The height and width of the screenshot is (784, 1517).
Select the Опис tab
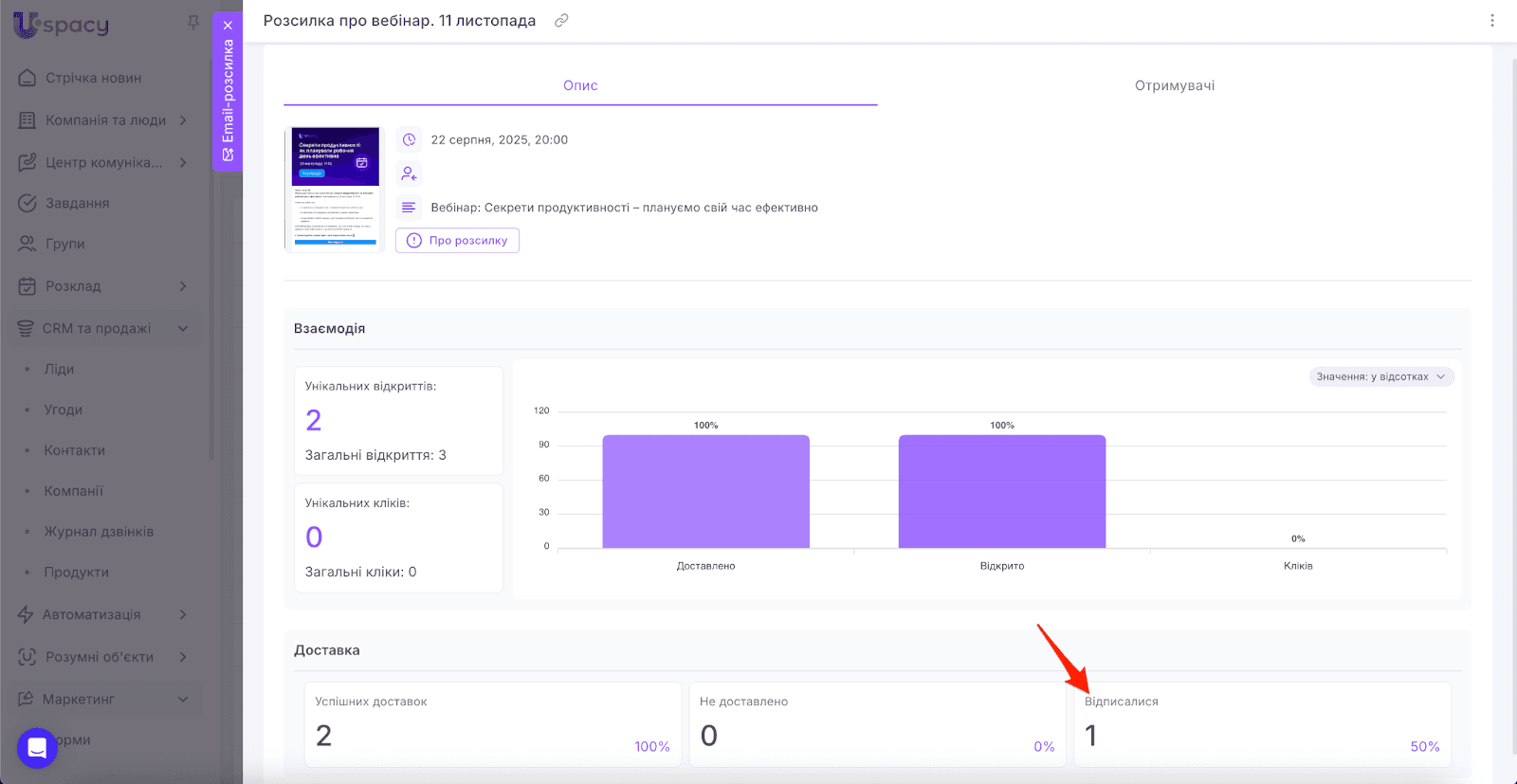[x=580, y=85]
